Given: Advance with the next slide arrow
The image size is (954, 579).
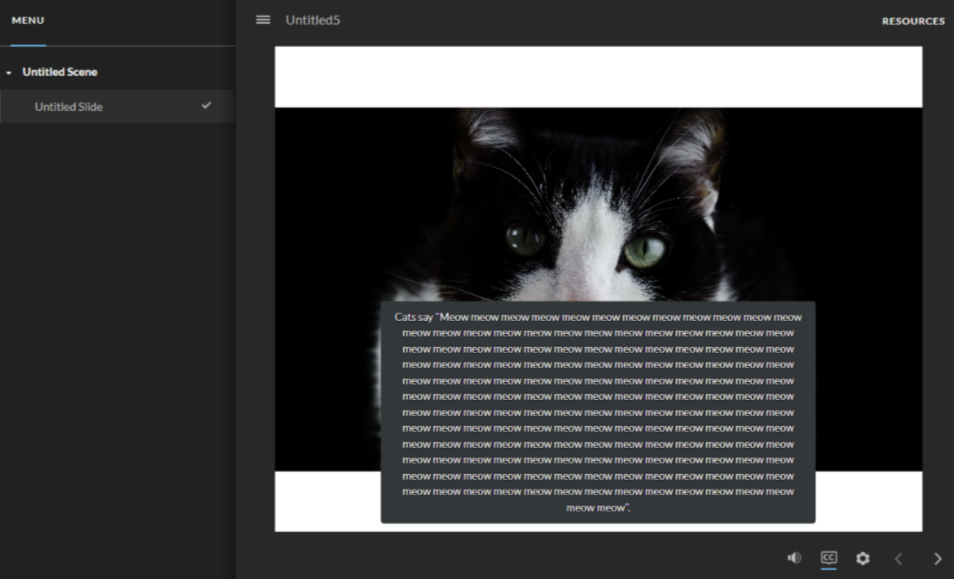Looking at the screenshot, I should pos(937,559).
